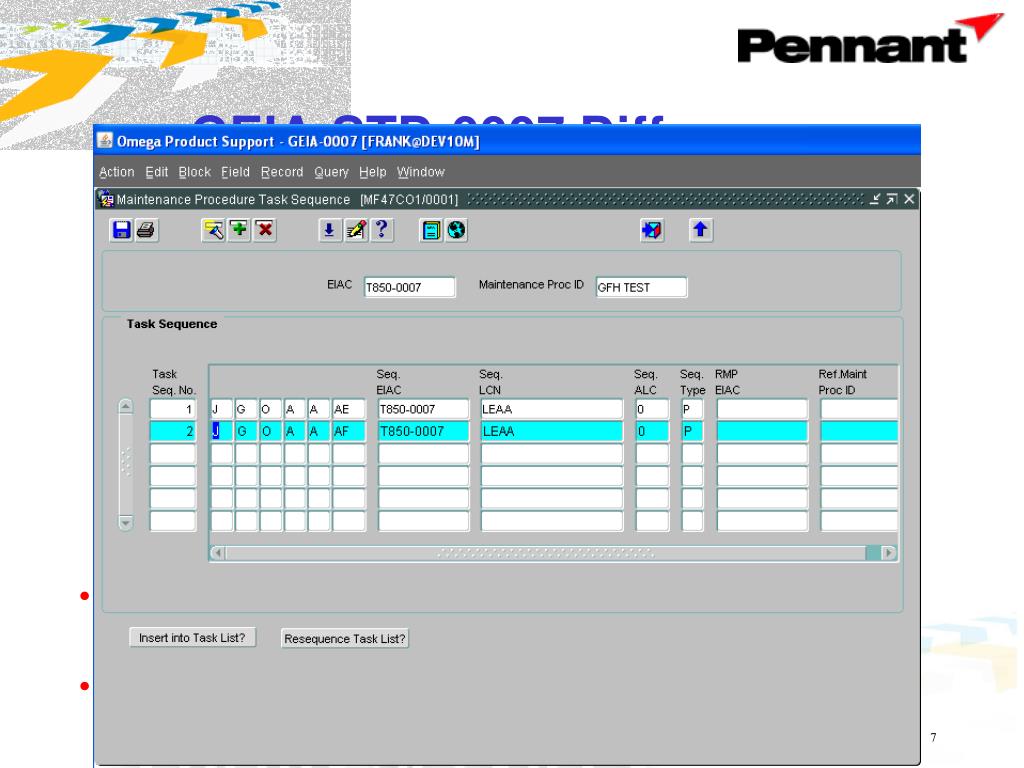Click the blue up-arrow toolbar icon
The width and height of the screenshot is (1024, 768).
pyautogui.click(x=701, y=230)
